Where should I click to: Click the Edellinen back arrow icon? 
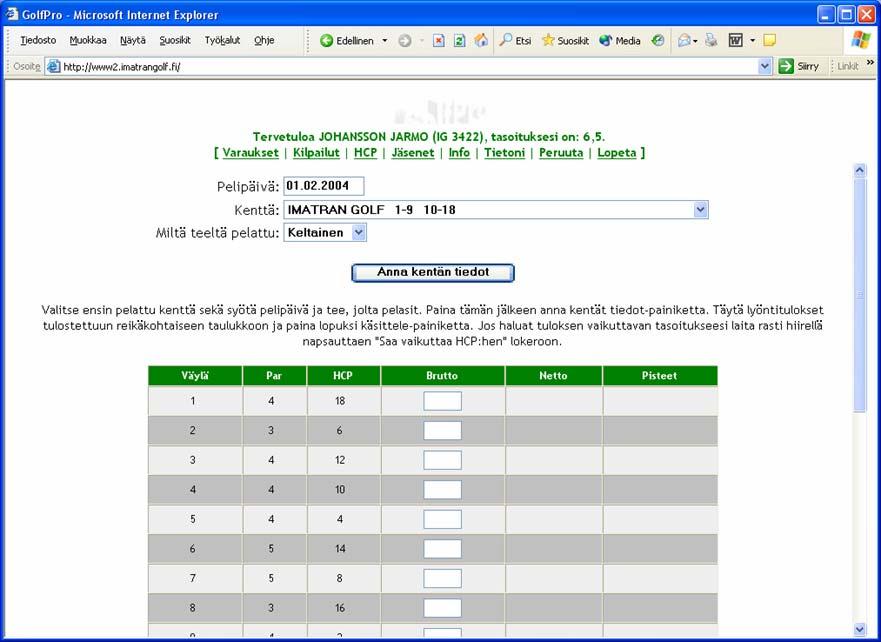click(x=326, y=40)
